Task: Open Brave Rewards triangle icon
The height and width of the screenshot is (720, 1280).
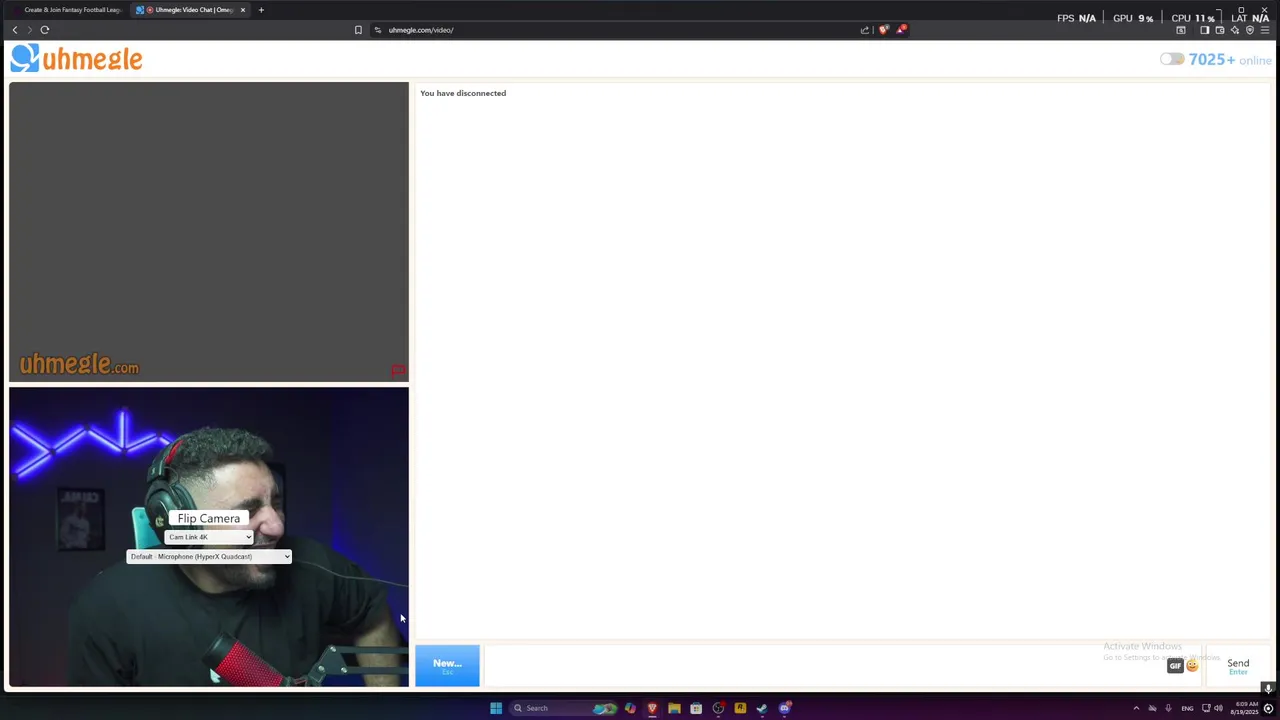Action: point(901,30)
